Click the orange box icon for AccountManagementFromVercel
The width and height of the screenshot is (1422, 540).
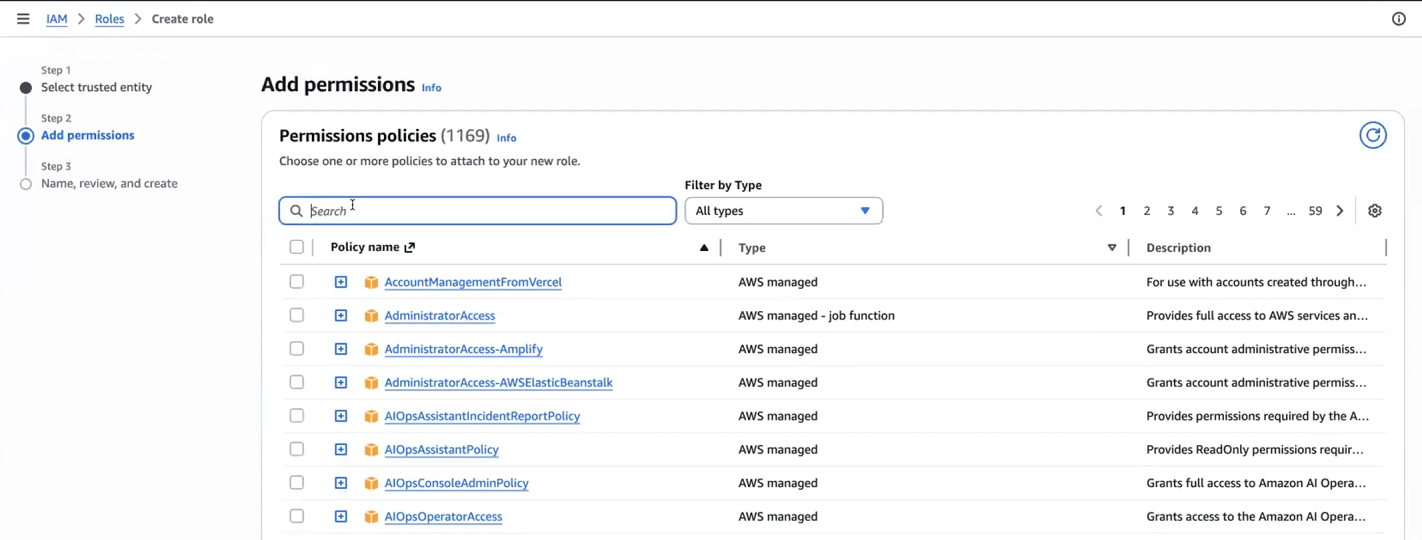(x=371, y=283)
